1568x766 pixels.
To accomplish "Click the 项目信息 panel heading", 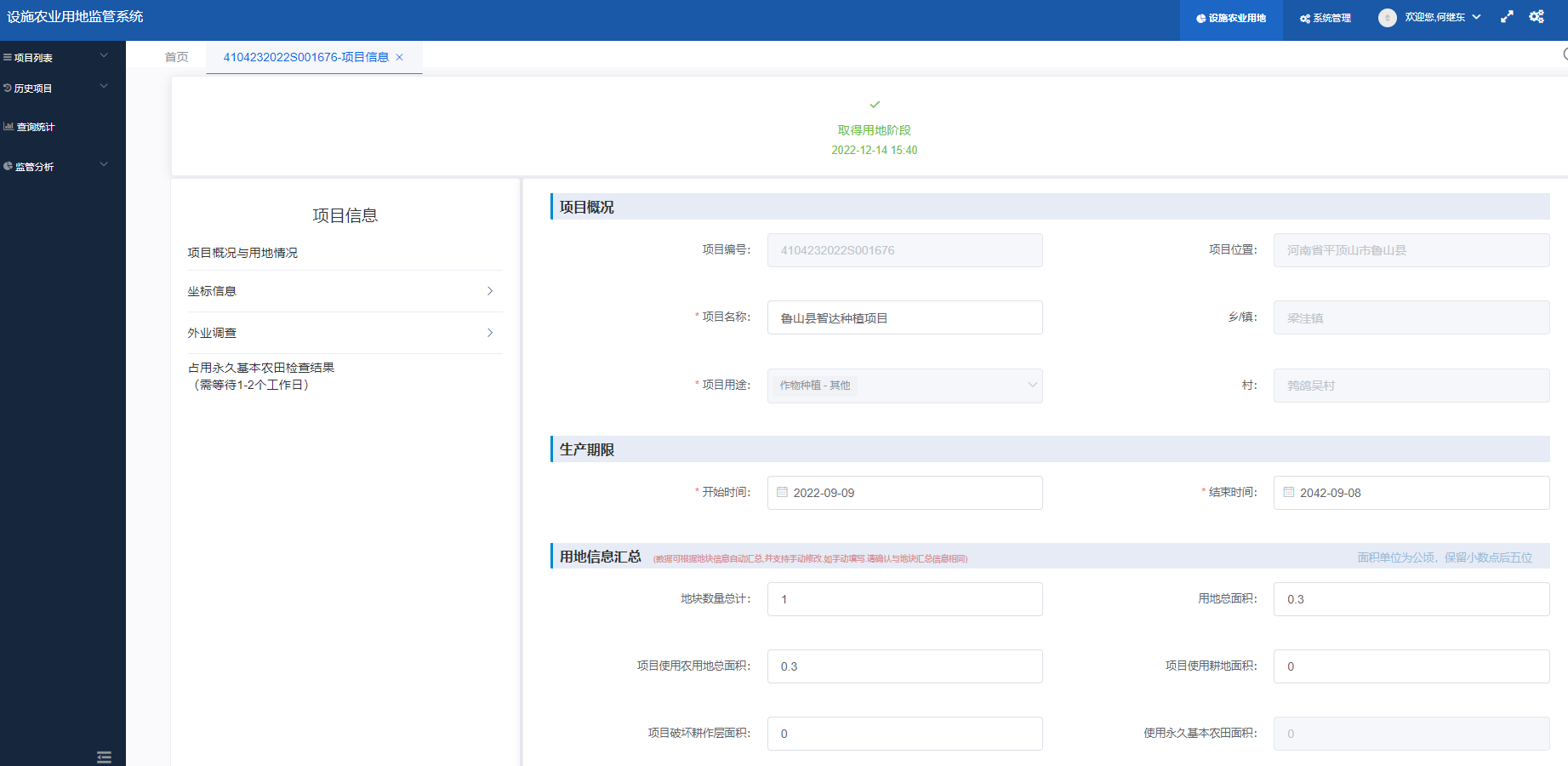I will 345,215.
